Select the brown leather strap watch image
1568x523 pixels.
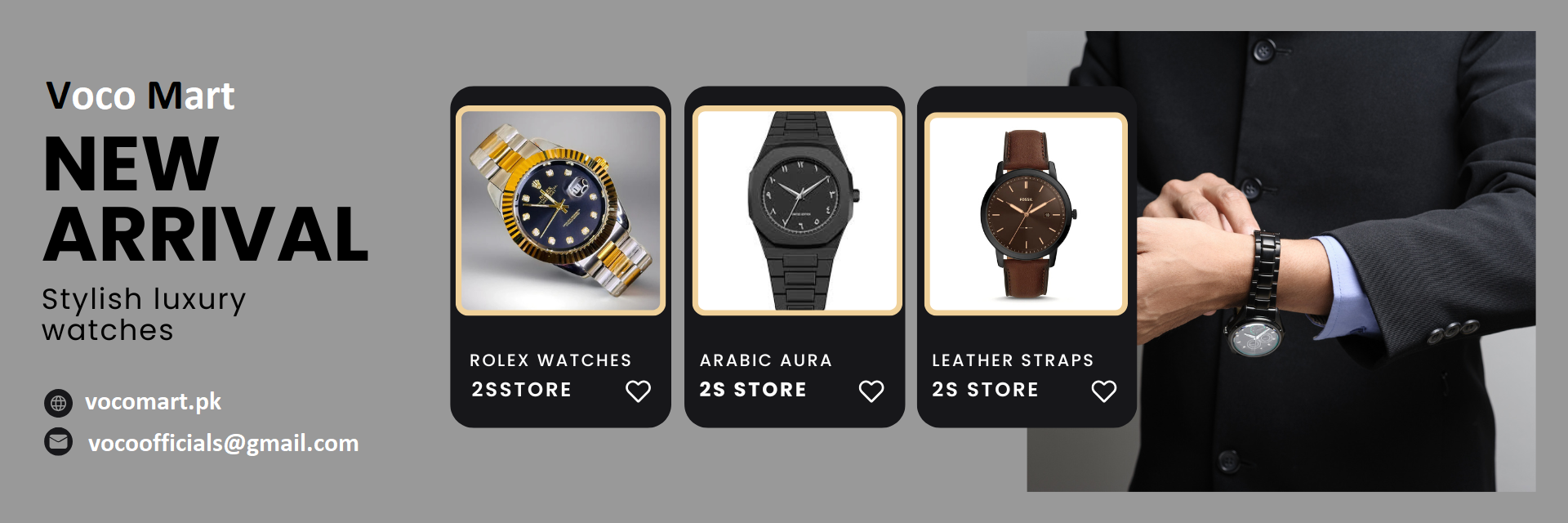point(1026,213)
